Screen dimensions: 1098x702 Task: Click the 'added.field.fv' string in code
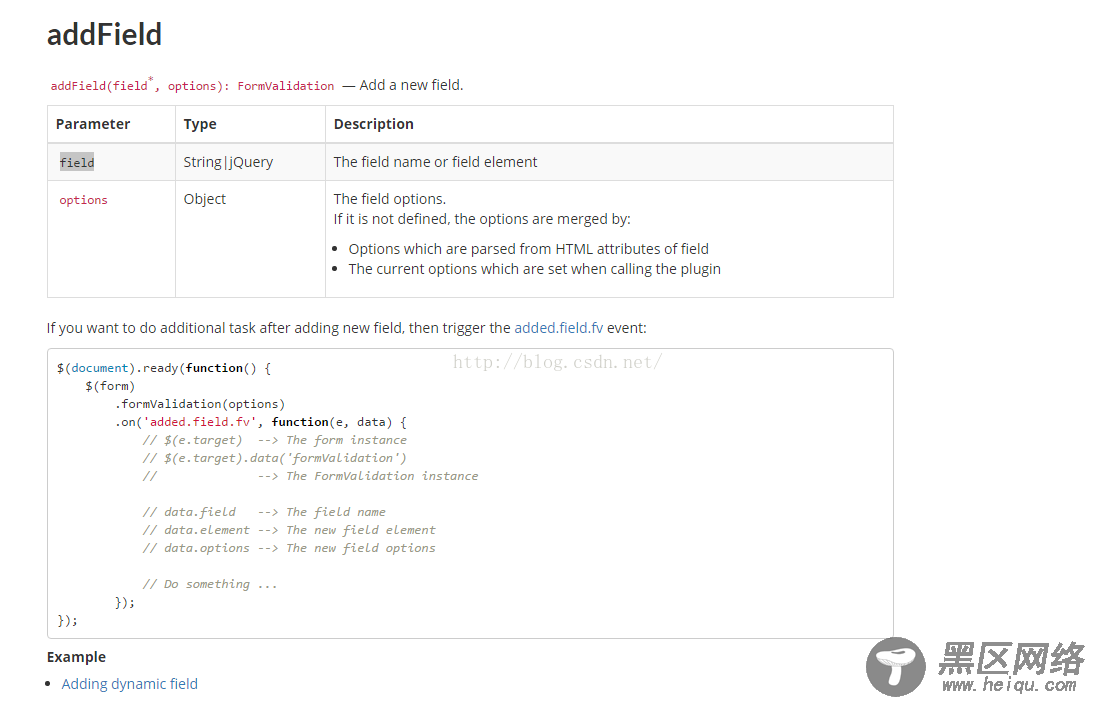[x=200, y=422]
